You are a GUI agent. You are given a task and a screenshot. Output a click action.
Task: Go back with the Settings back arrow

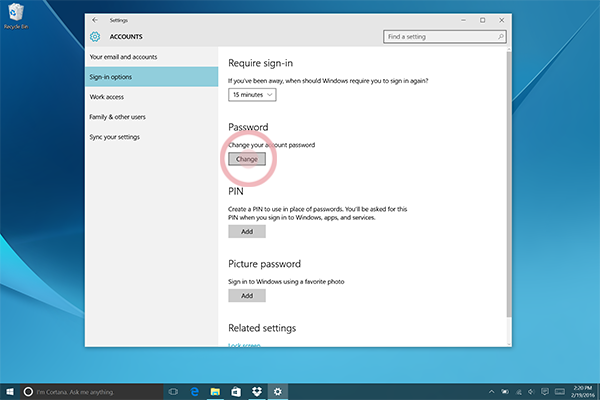coord(95,20)
